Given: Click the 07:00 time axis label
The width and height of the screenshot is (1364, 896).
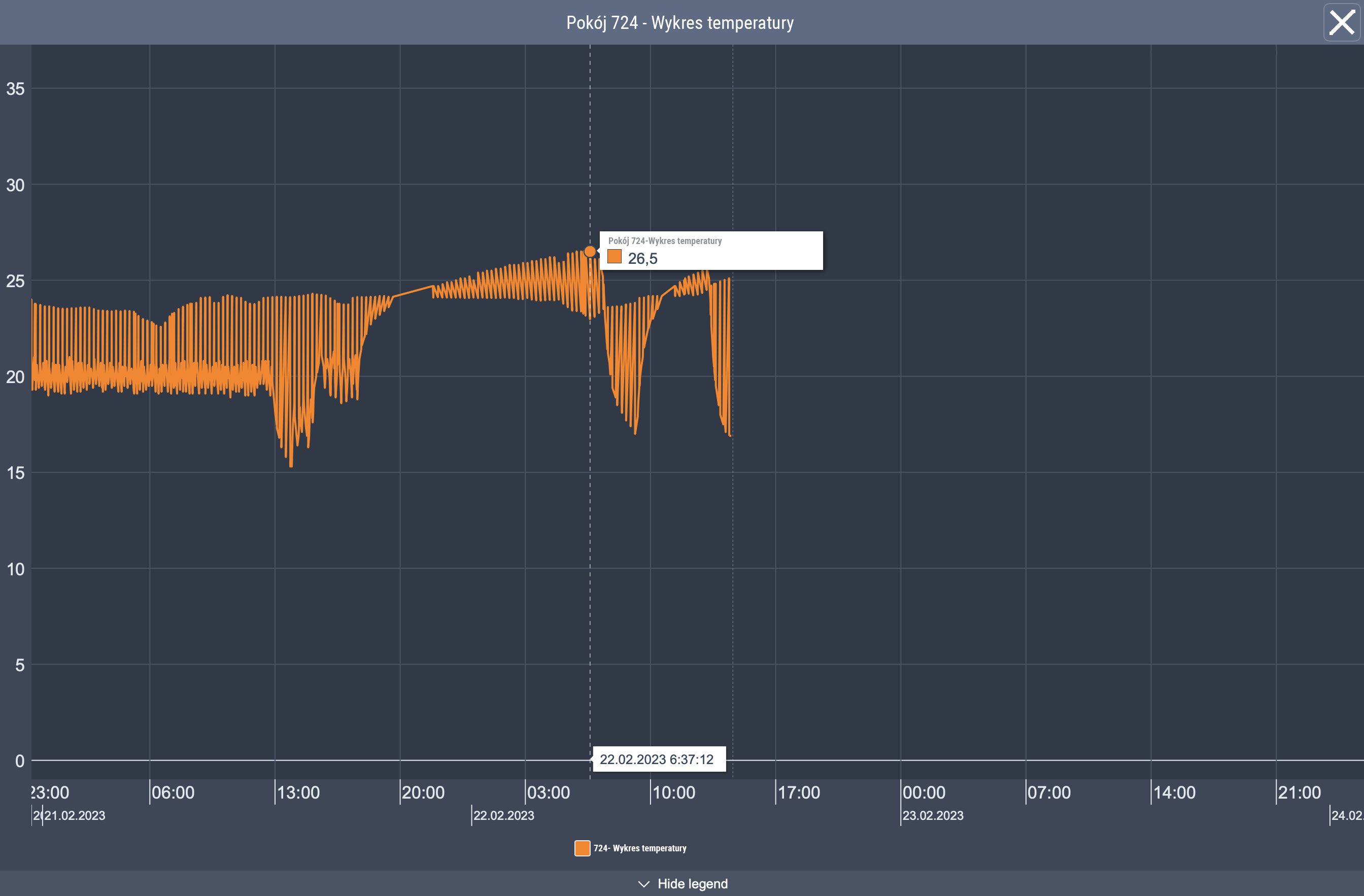Looking at the screenshot, I should pyautogui.click(x=1049, y=792).
